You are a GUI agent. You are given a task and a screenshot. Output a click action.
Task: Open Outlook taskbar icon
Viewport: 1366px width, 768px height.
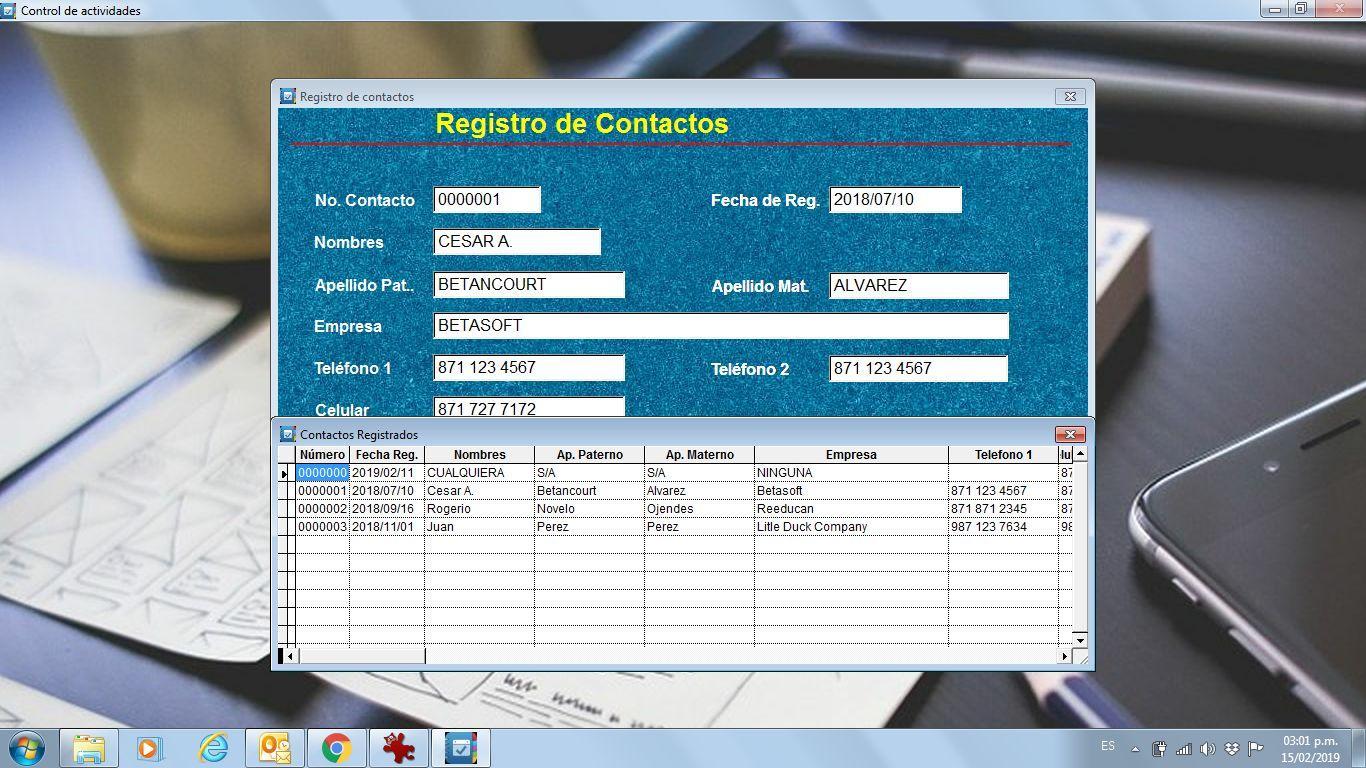(275, 748)
